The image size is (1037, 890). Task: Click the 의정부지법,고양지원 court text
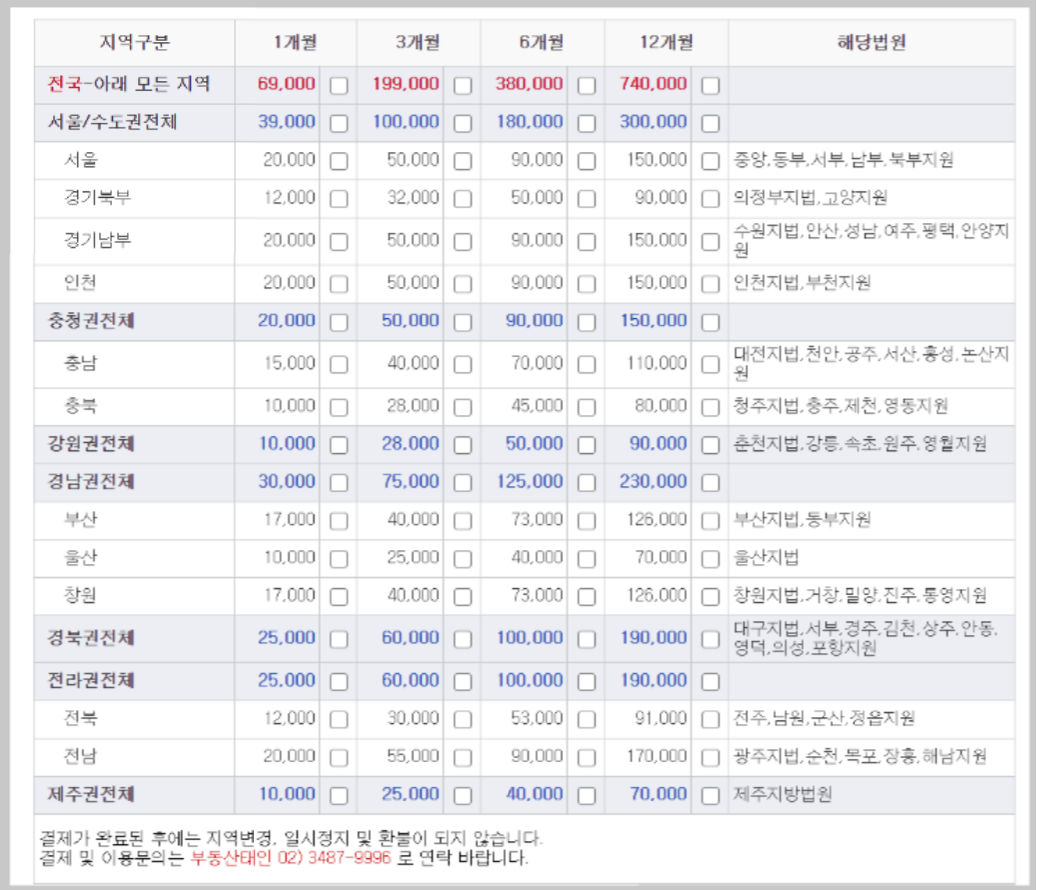pyautogui.click(x=810, y=197)
